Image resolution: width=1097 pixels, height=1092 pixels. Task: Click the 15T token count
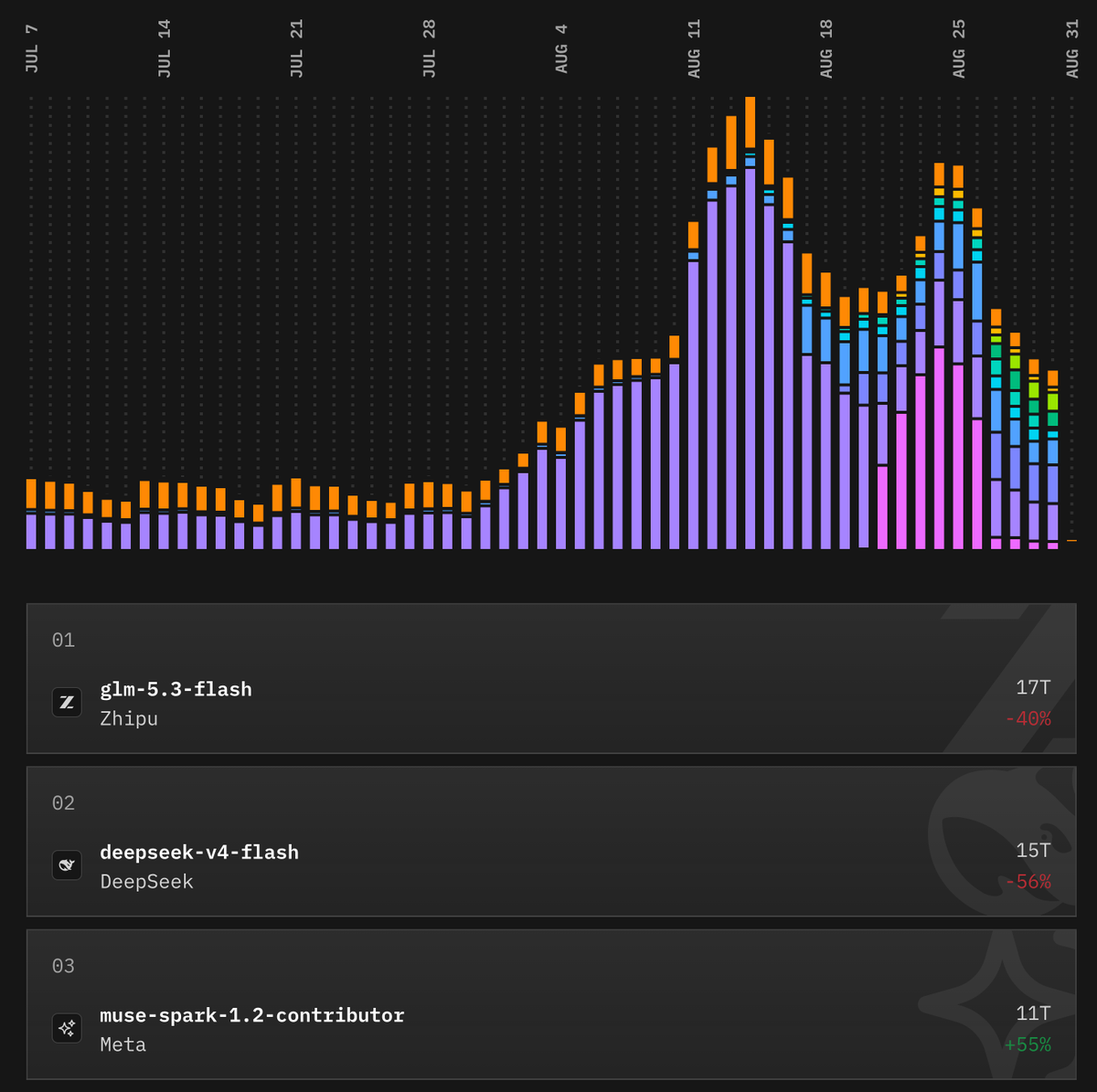coord(1033,850)
